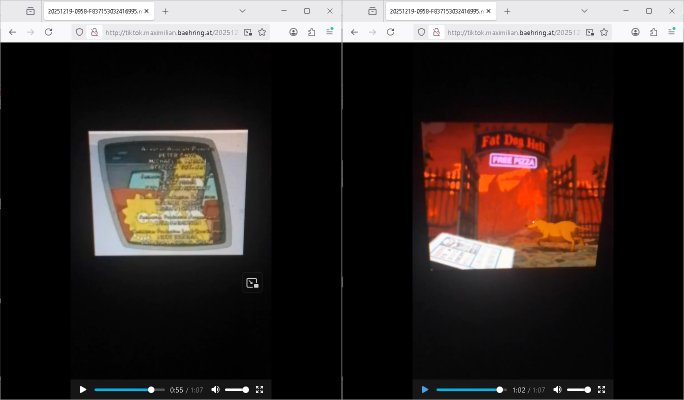Open a new tab in the right window

[x=507, y=11]
